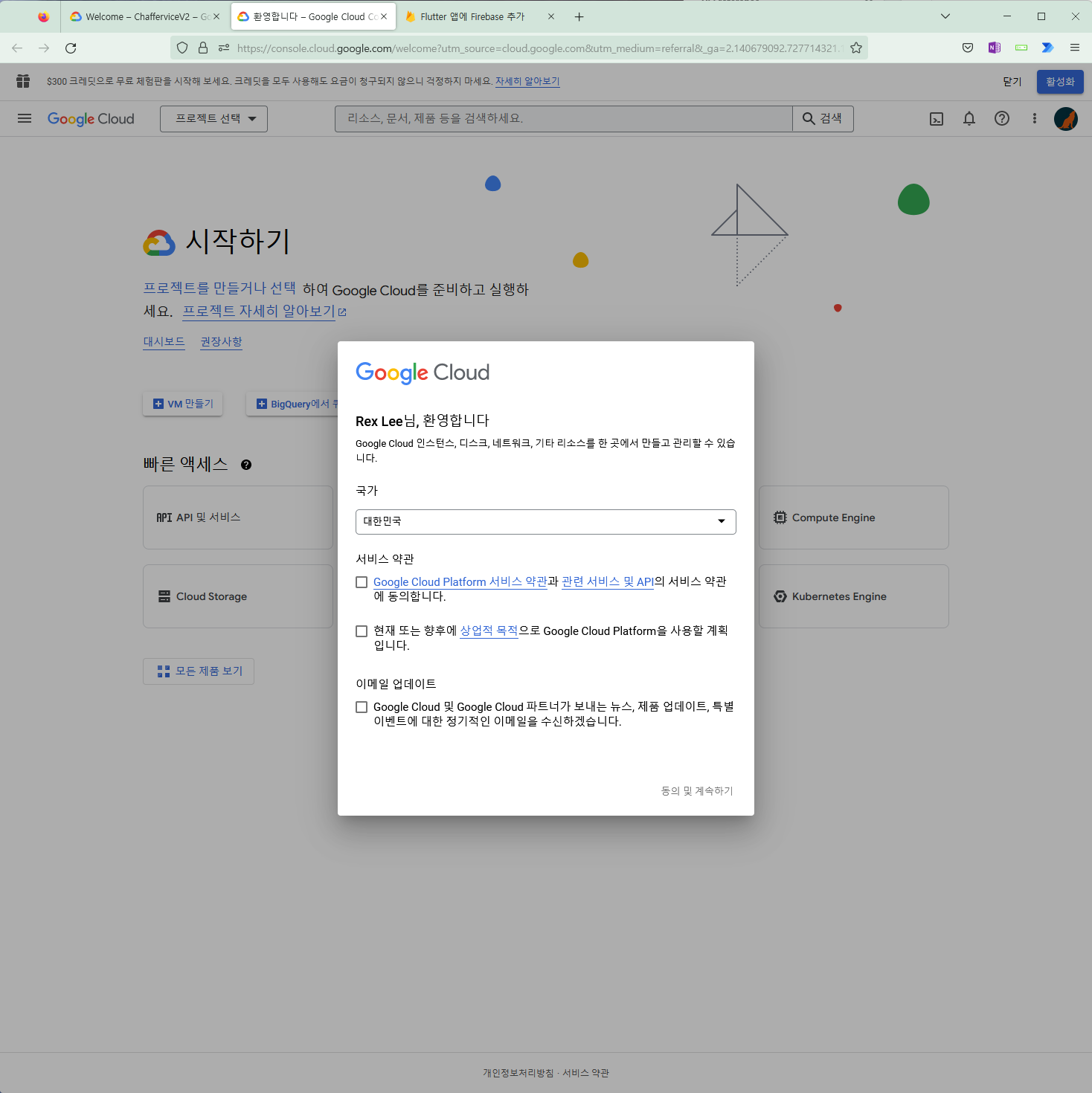Screen dimensions: 1092x1093
Task: Open the Cloud Storage quick access card
Action: point(238,596)
